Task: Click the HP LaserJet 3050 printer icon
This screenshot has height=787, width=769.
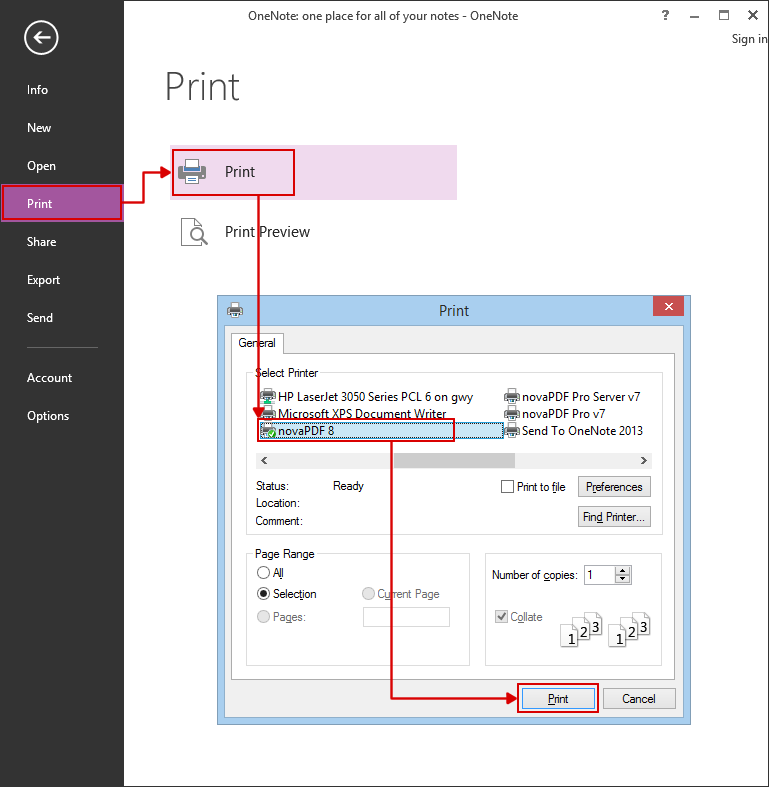Action: click(268, 397)
